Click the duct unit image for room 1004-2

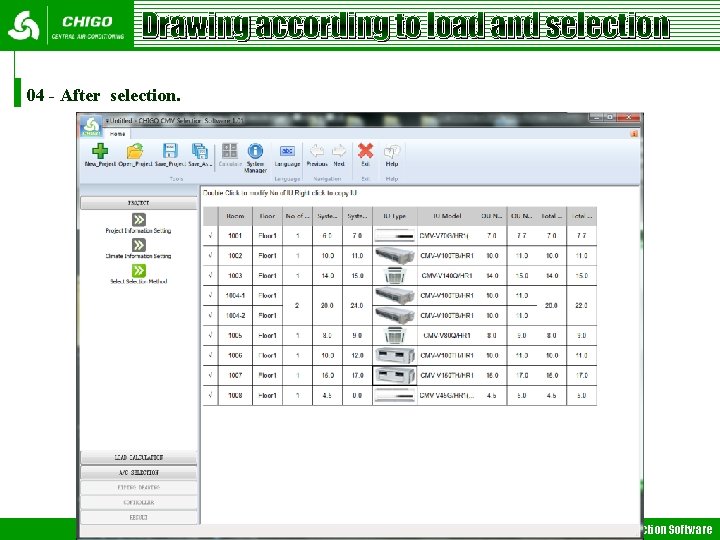(394, 315)
